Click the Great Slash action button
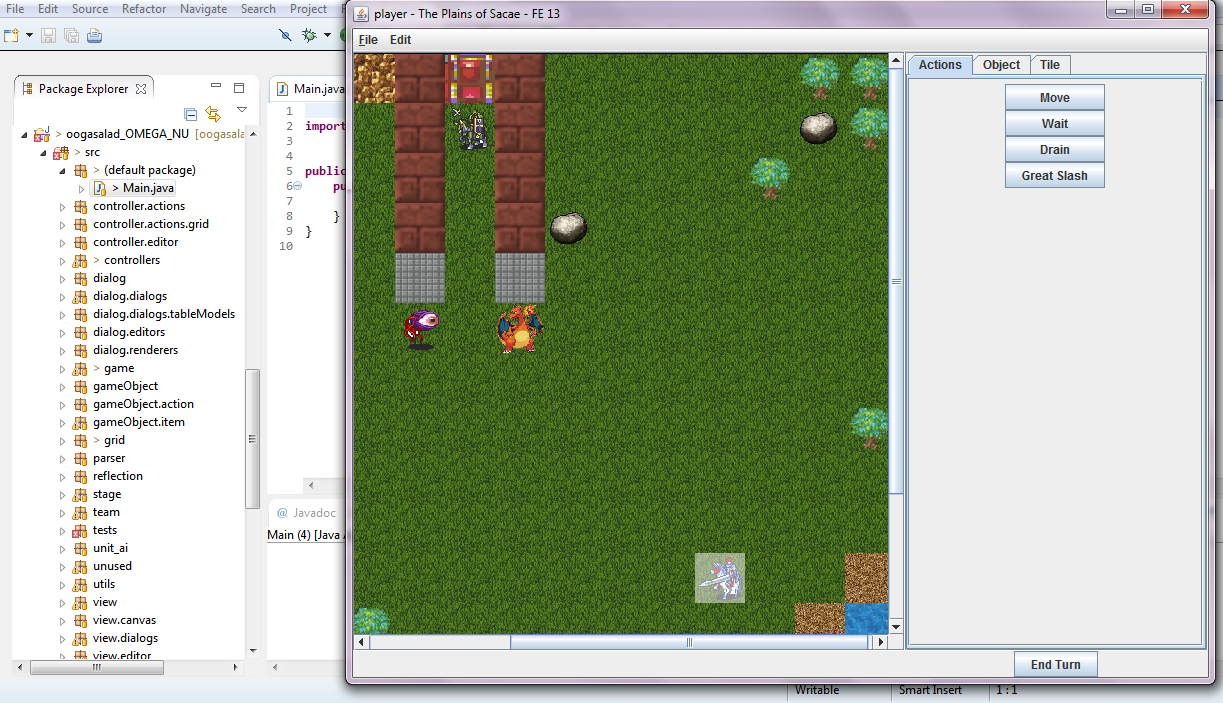This screenshot has width=1223, height=703. (1055, 176)
